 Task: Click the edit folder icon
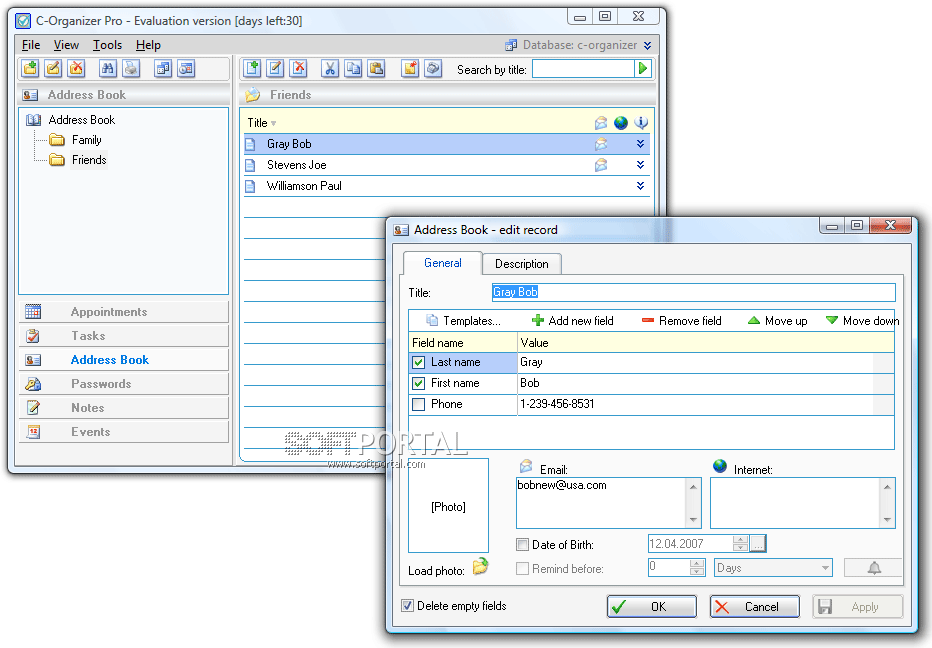(53, 69)
